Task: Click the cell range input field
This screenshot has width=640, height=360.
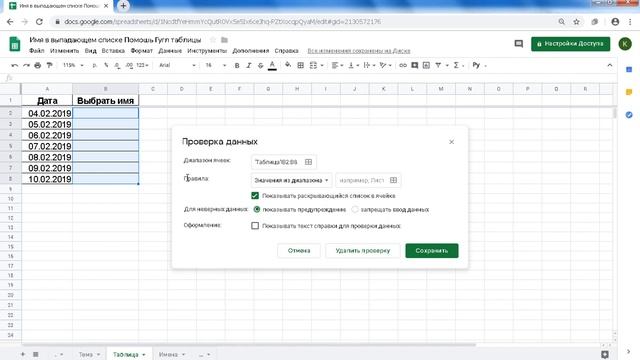Action: click(284, 162)
